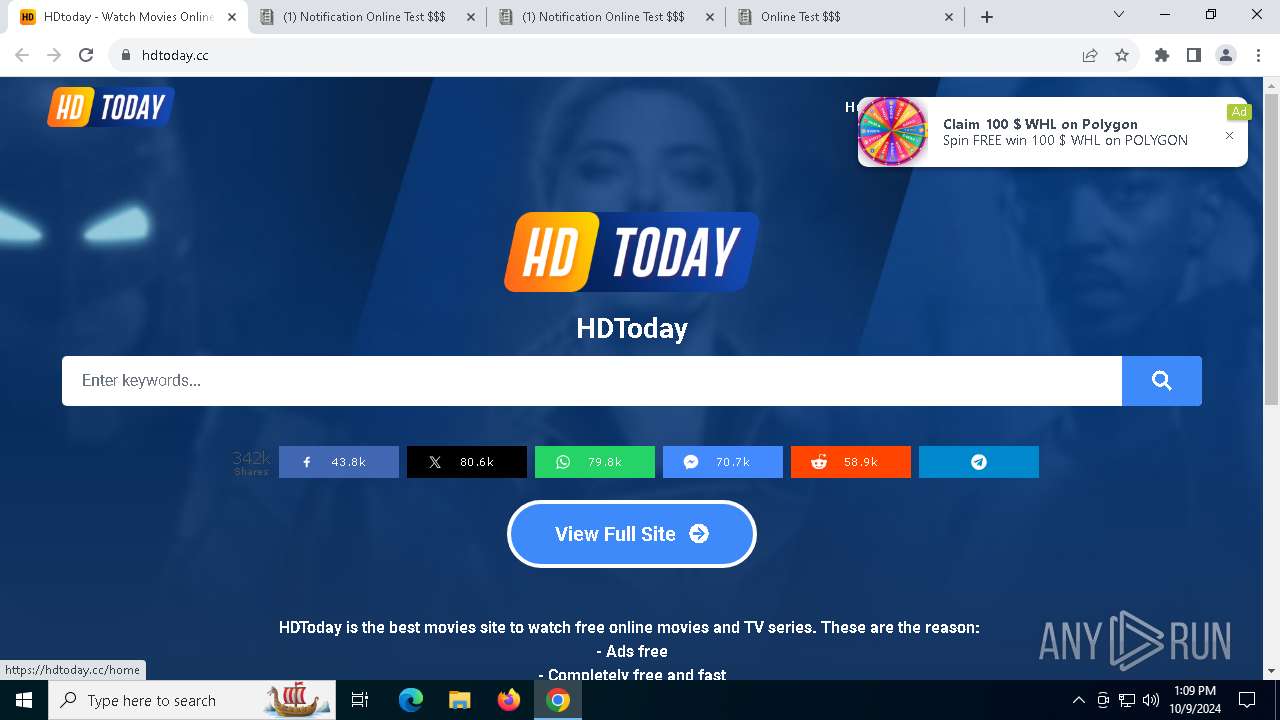Open Chrome extensions puzzle icon
Viewport: 1280px width, 720px height.
pyautogui.click(x=1162, y=55)
